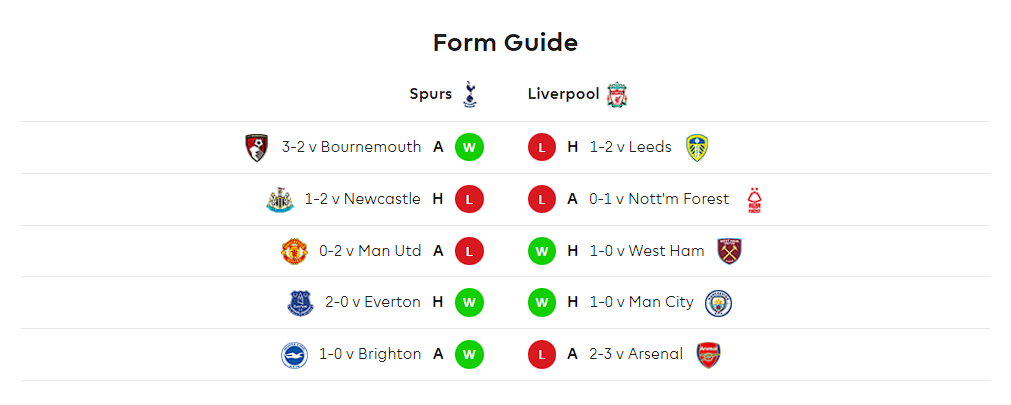Open the Nott'm Forest club badge

[x=754, y=199]
